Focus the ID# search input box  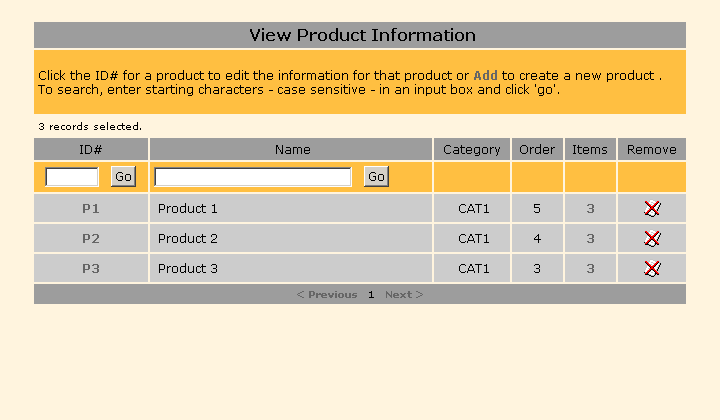coord(72,177)
